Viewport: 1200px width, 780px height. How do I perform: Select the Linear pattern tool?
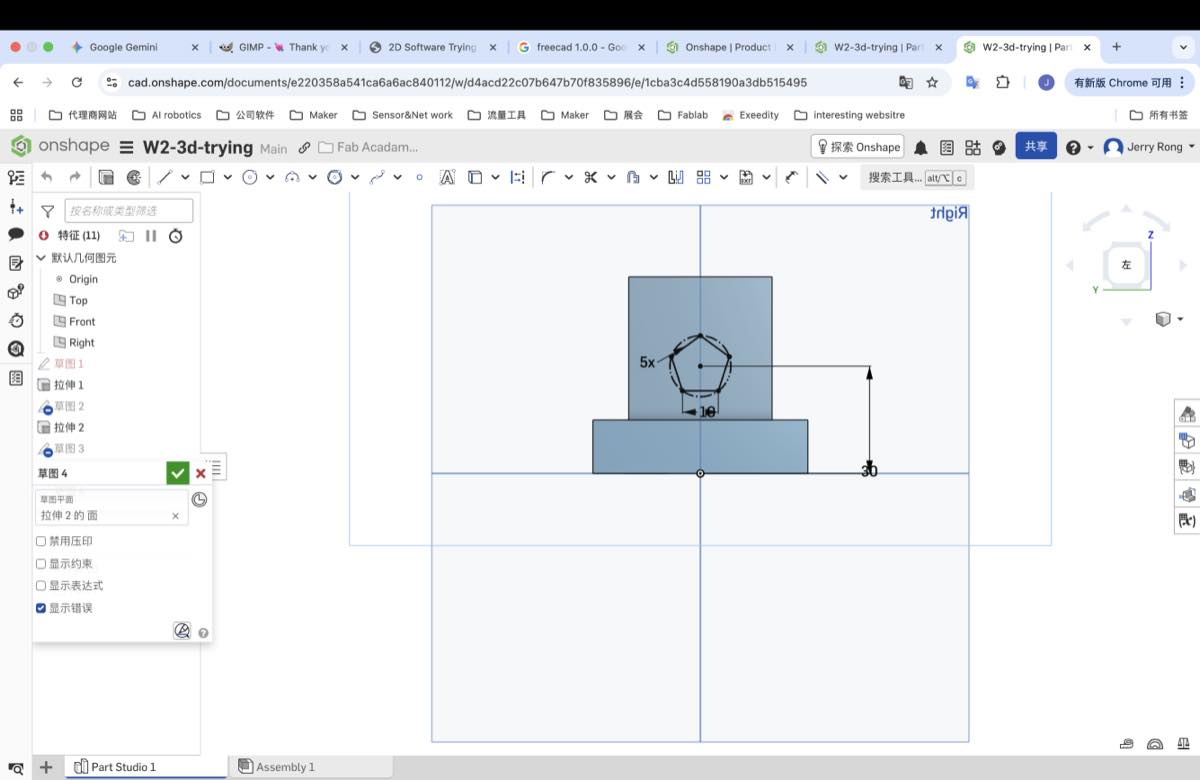coord(703,177)
